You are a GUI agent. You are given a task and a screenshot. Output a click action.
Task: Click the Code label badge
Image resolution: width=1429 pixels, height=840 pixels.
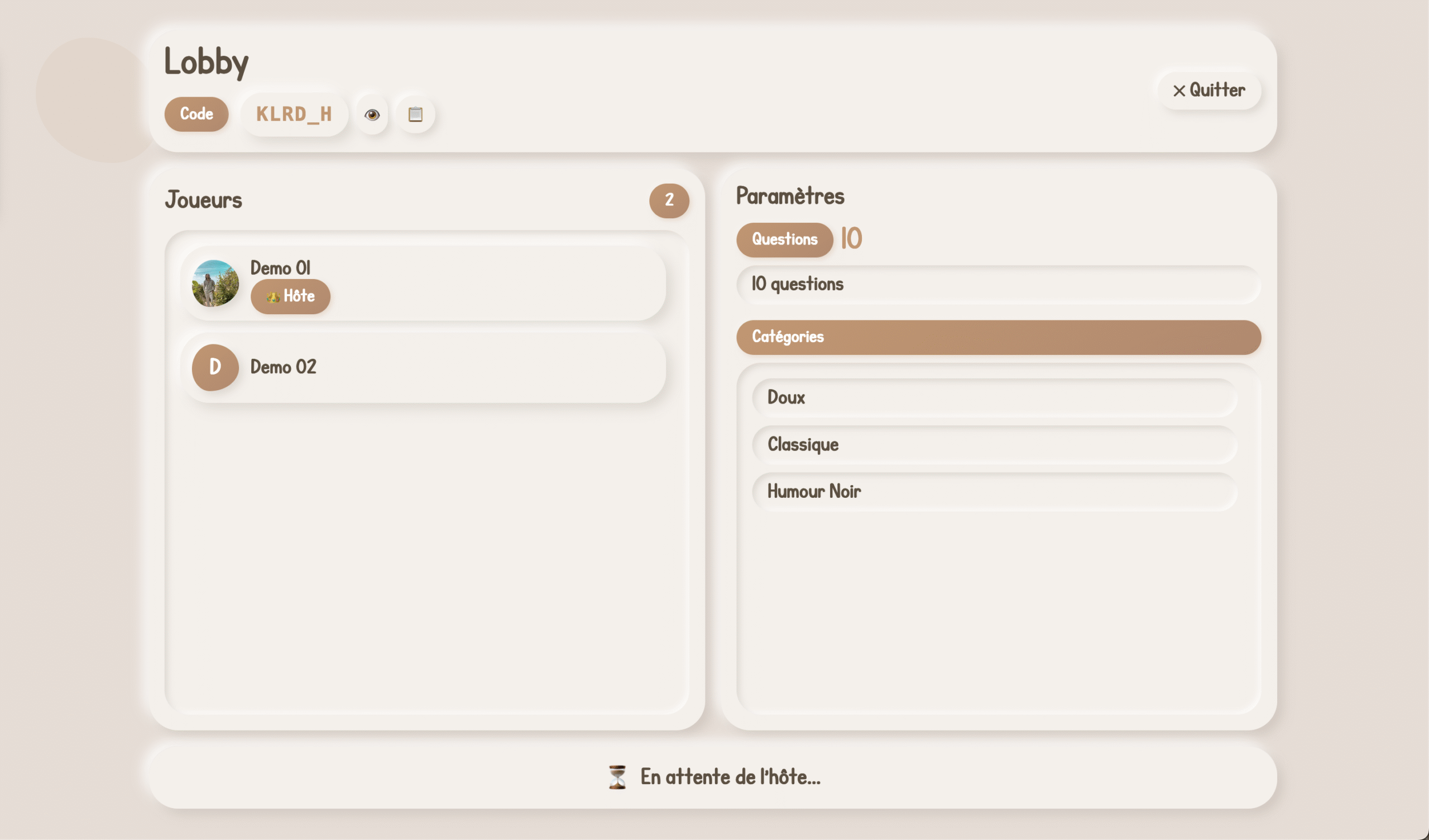click(x=196, y=114)
